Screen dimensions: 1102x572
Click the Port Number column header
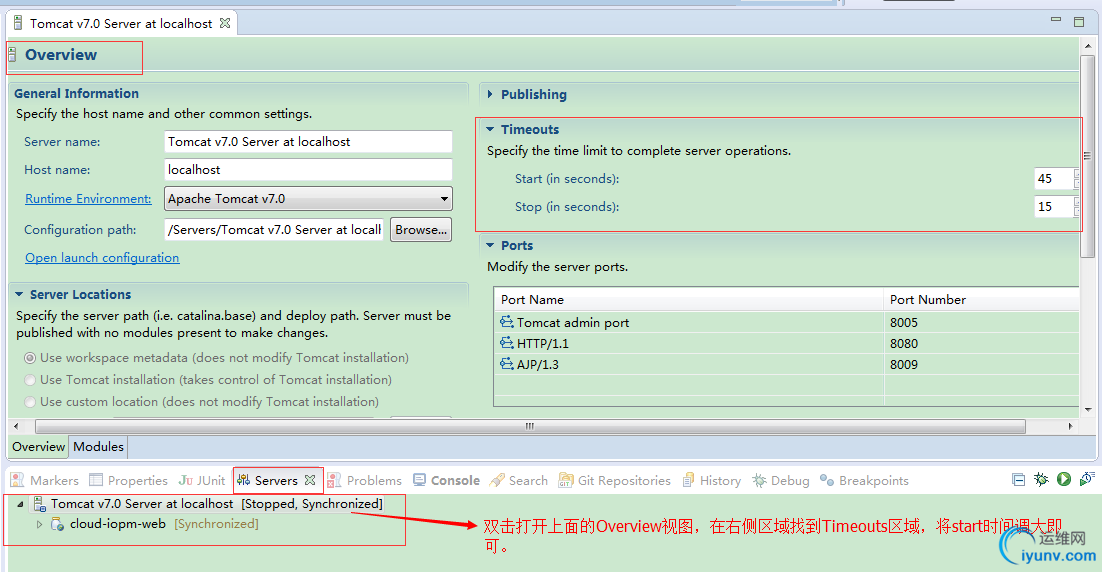pyautogui.click(x=982, y=299)
